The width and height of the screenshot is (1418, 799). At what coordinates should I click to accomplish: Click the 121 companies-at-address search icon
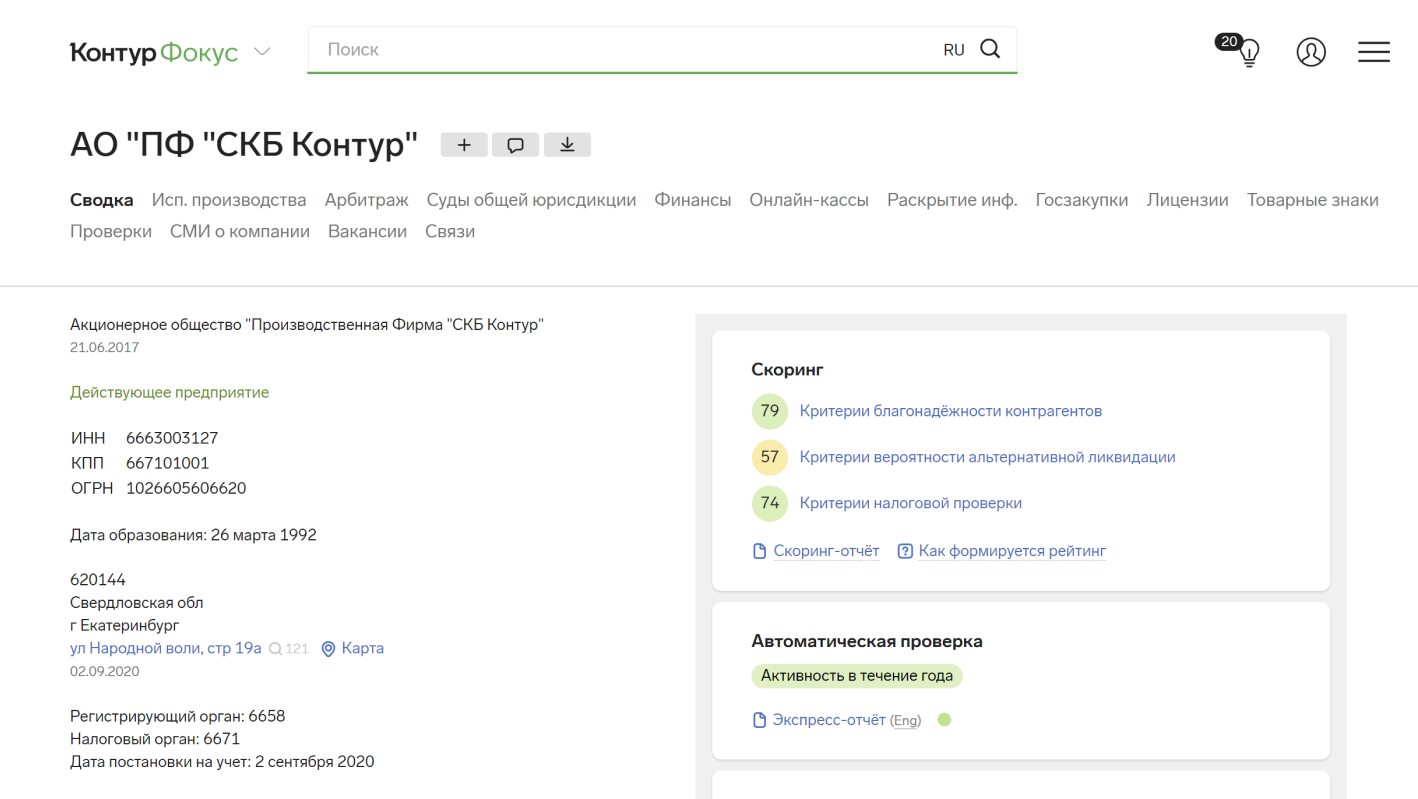[289, 649]
